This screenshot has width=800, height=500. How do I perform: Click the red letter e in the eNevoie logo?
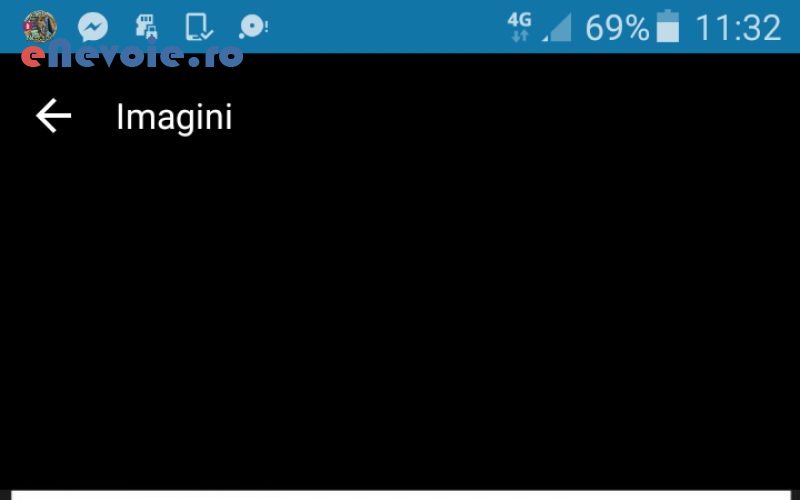coord(32,57)
